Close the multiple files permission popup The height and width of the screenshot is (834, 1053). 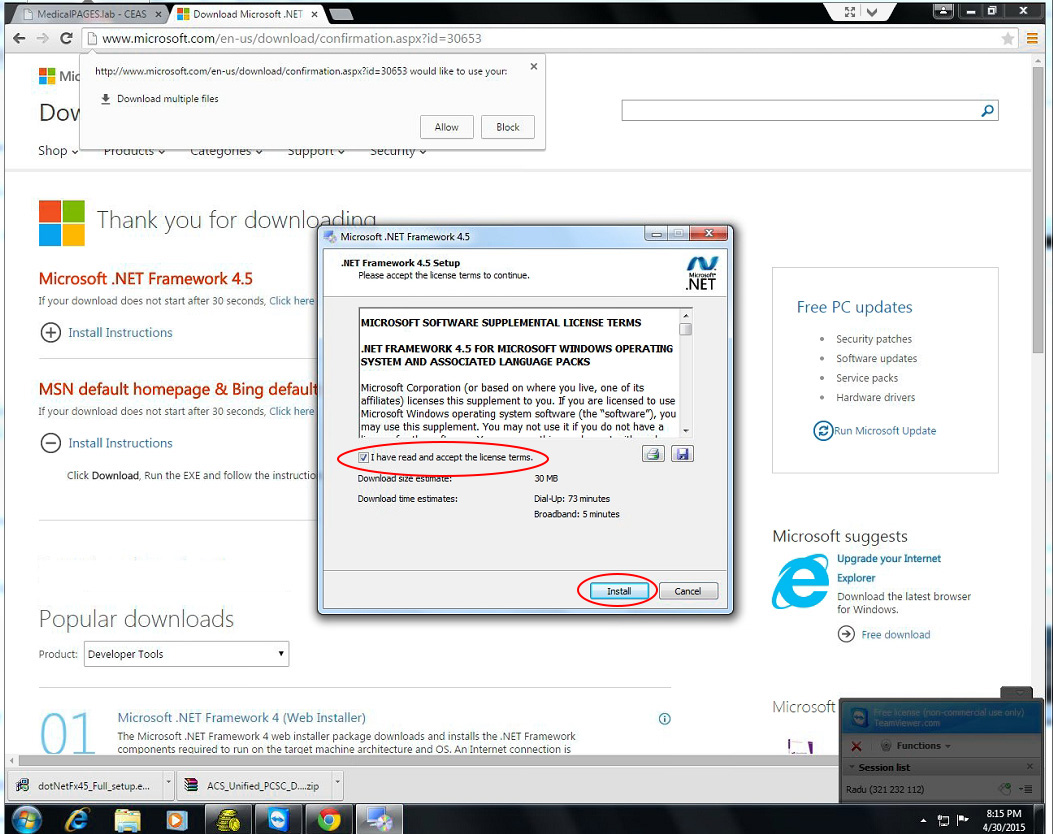(534, 66)
